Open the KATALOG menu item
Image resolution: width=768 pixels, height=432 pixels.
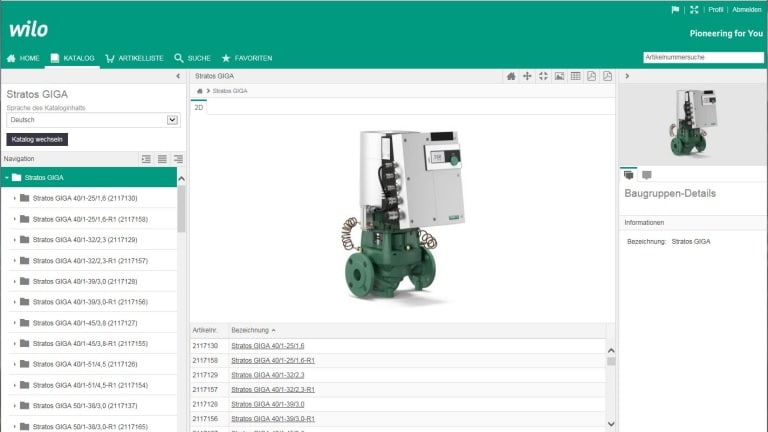point(72,58)
